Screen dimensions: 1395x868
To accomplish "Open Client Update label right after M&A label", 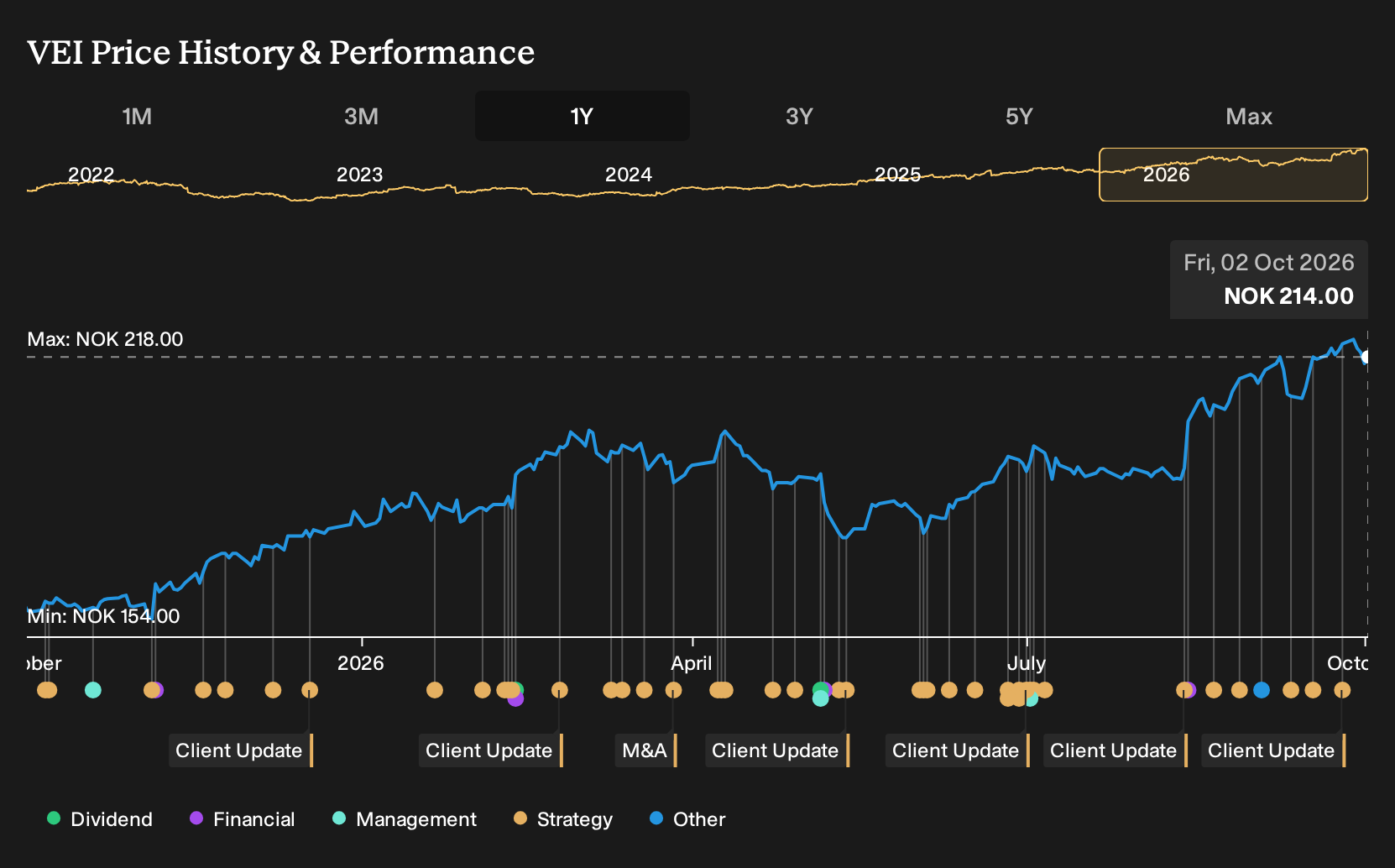I will [x=777, y=750].
